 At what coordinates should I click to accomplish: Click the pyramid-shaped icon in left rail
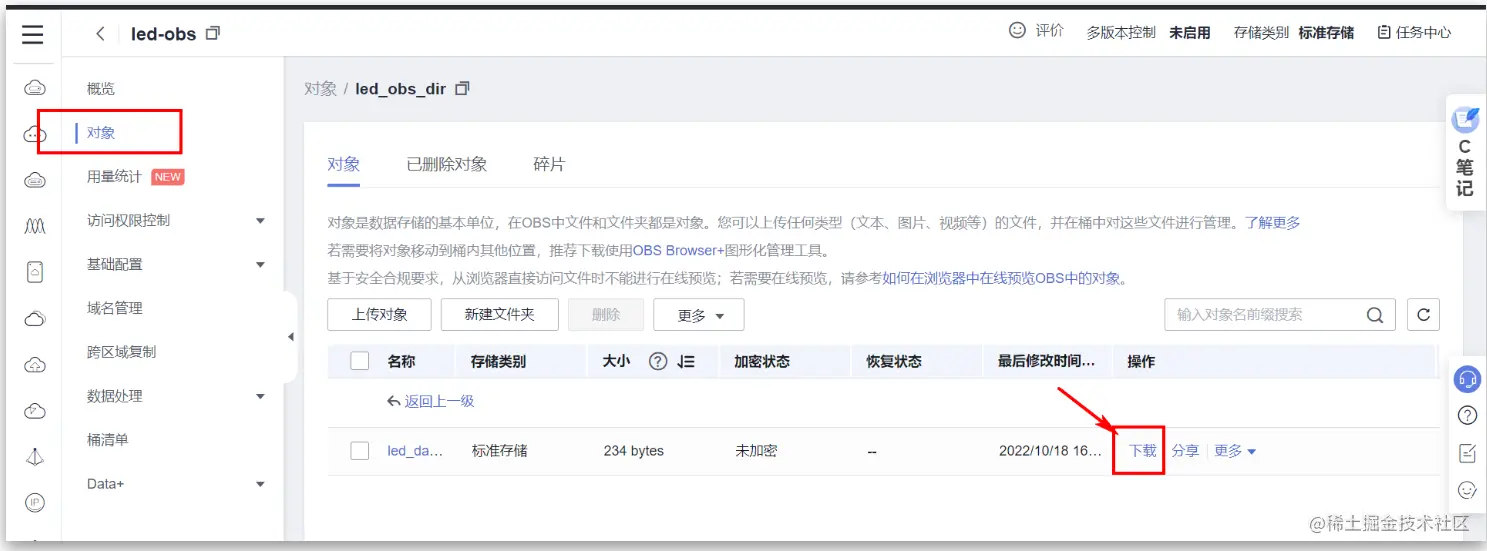click(x=34, y=457)
